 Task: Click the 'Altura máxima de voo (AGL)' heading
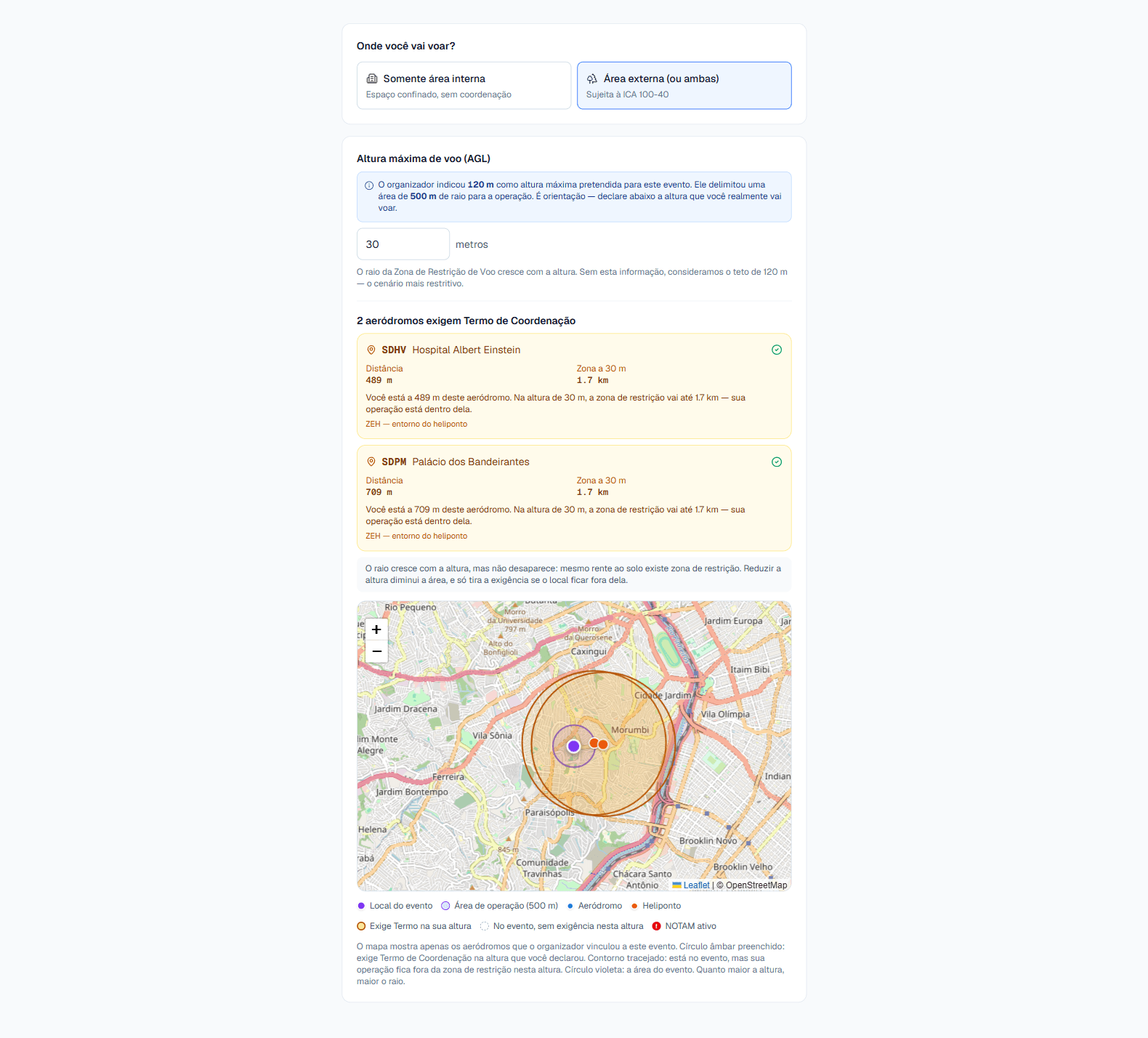(x=424, y=158)
